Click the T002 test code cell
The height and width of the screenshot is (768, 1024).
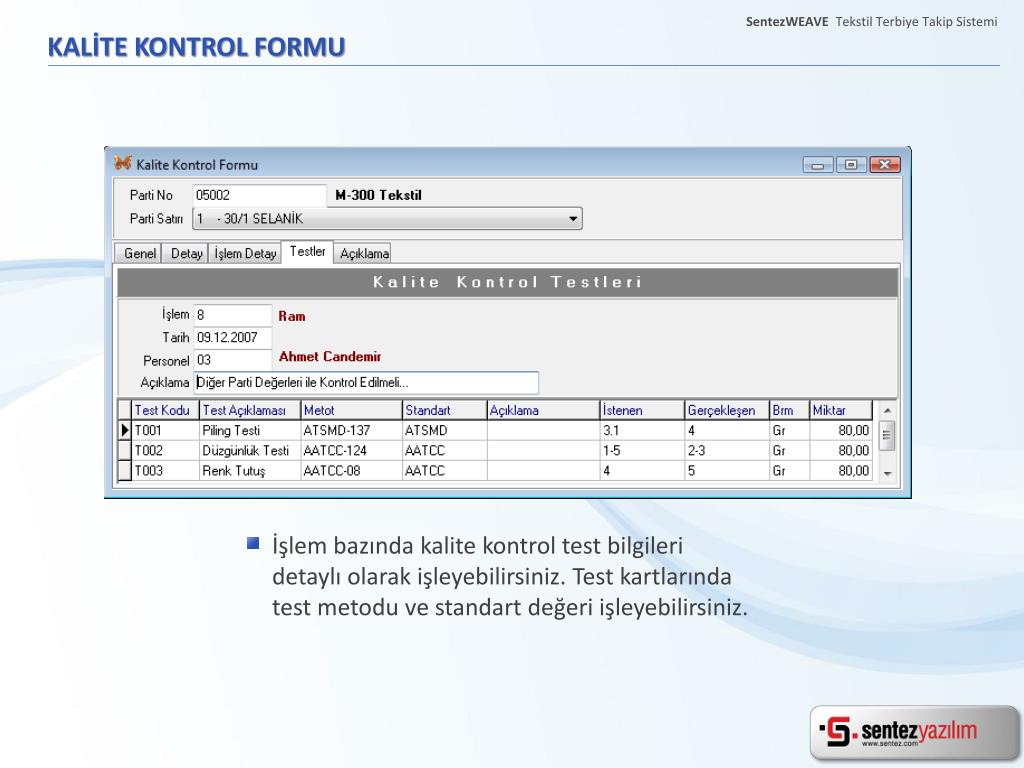[165, 451]
